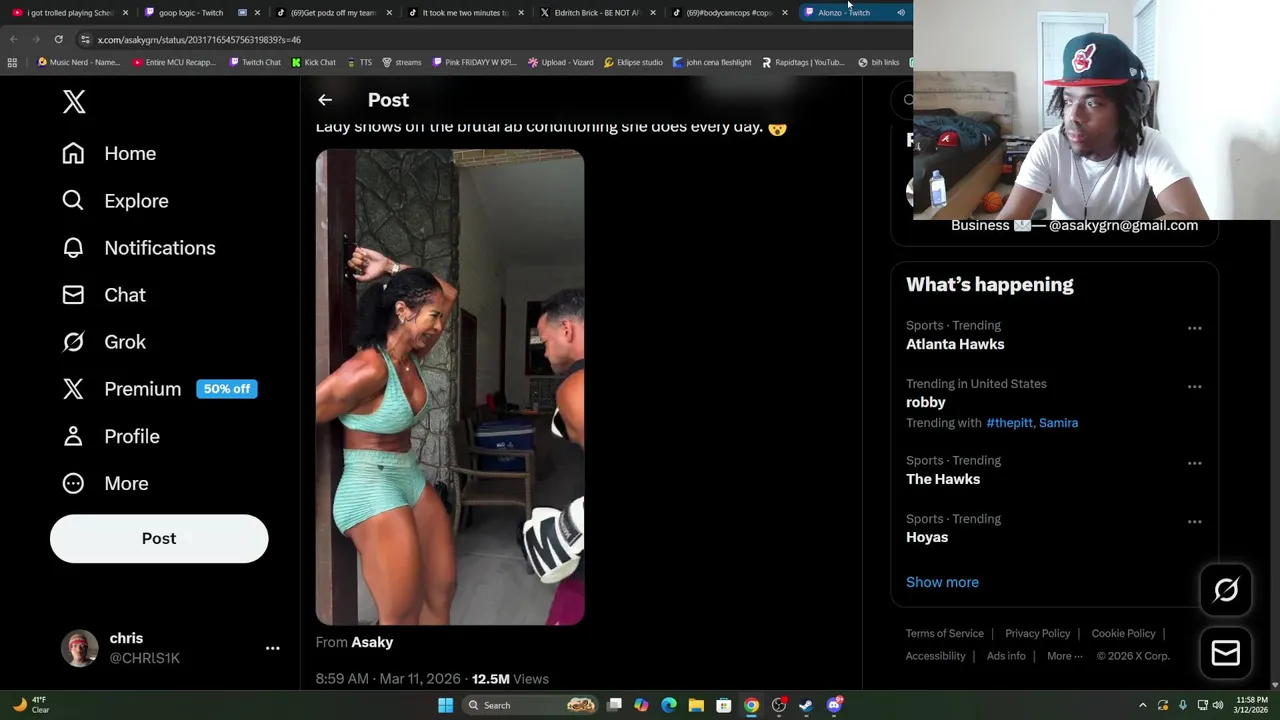Go to Profile in the sidebar

(x=111, y=436)
